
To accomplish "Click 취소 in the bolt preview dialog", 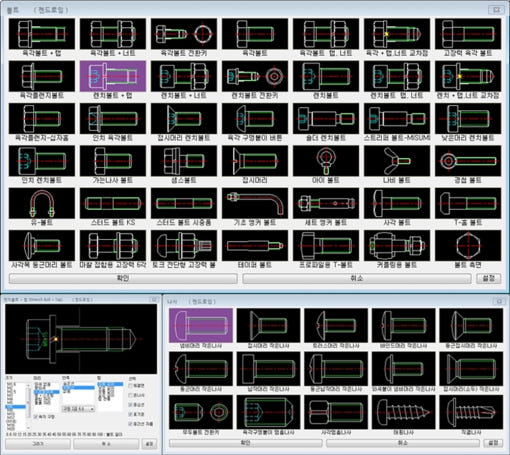I will (x=106, y=444).
